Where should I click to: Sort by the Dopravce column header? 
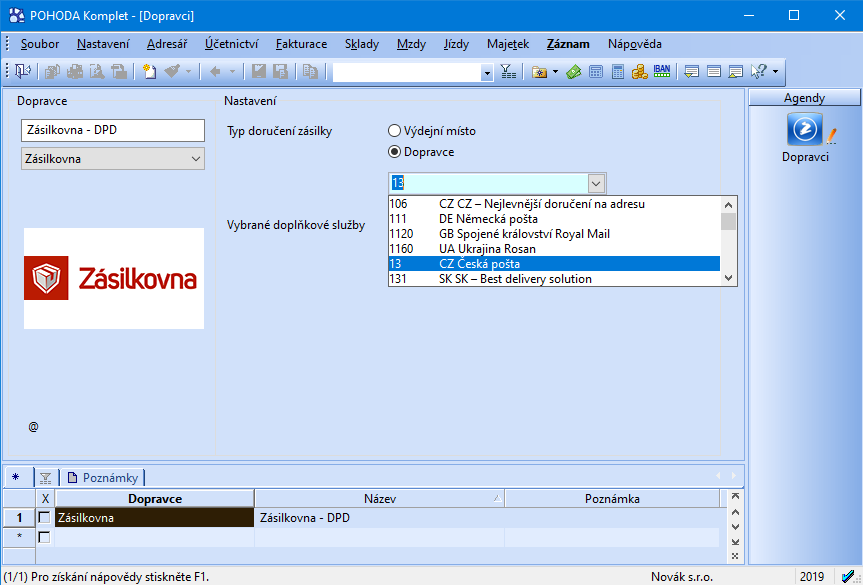pyautogui.click(x=155, y=499)
